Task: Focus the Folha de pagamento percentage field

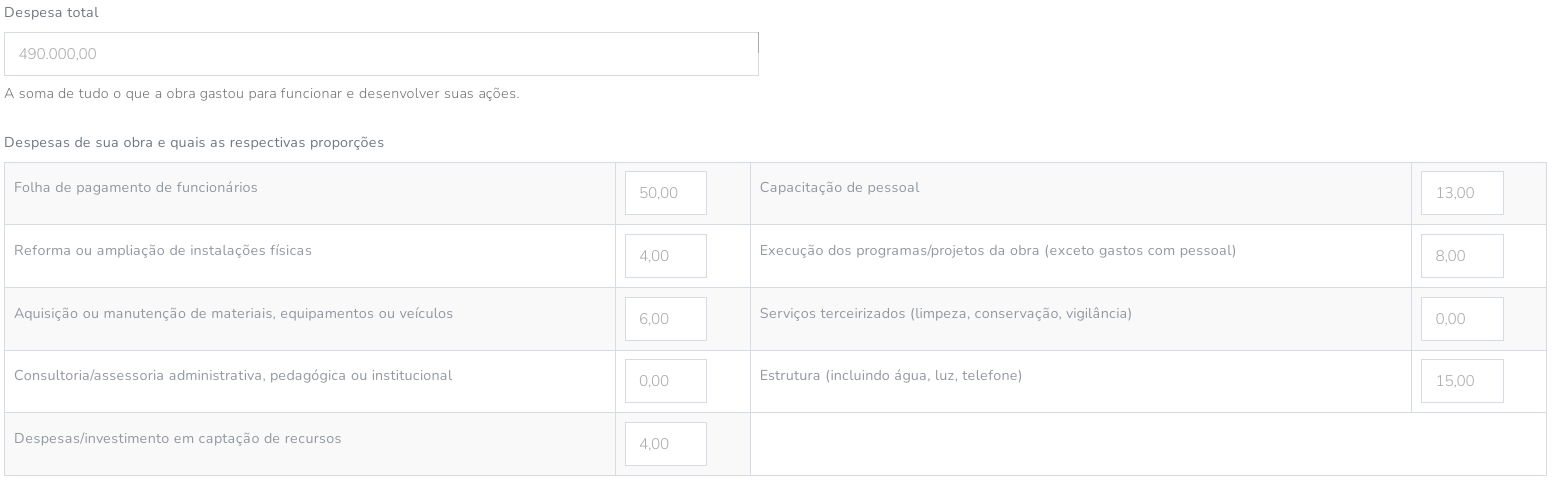Action: 665,193
